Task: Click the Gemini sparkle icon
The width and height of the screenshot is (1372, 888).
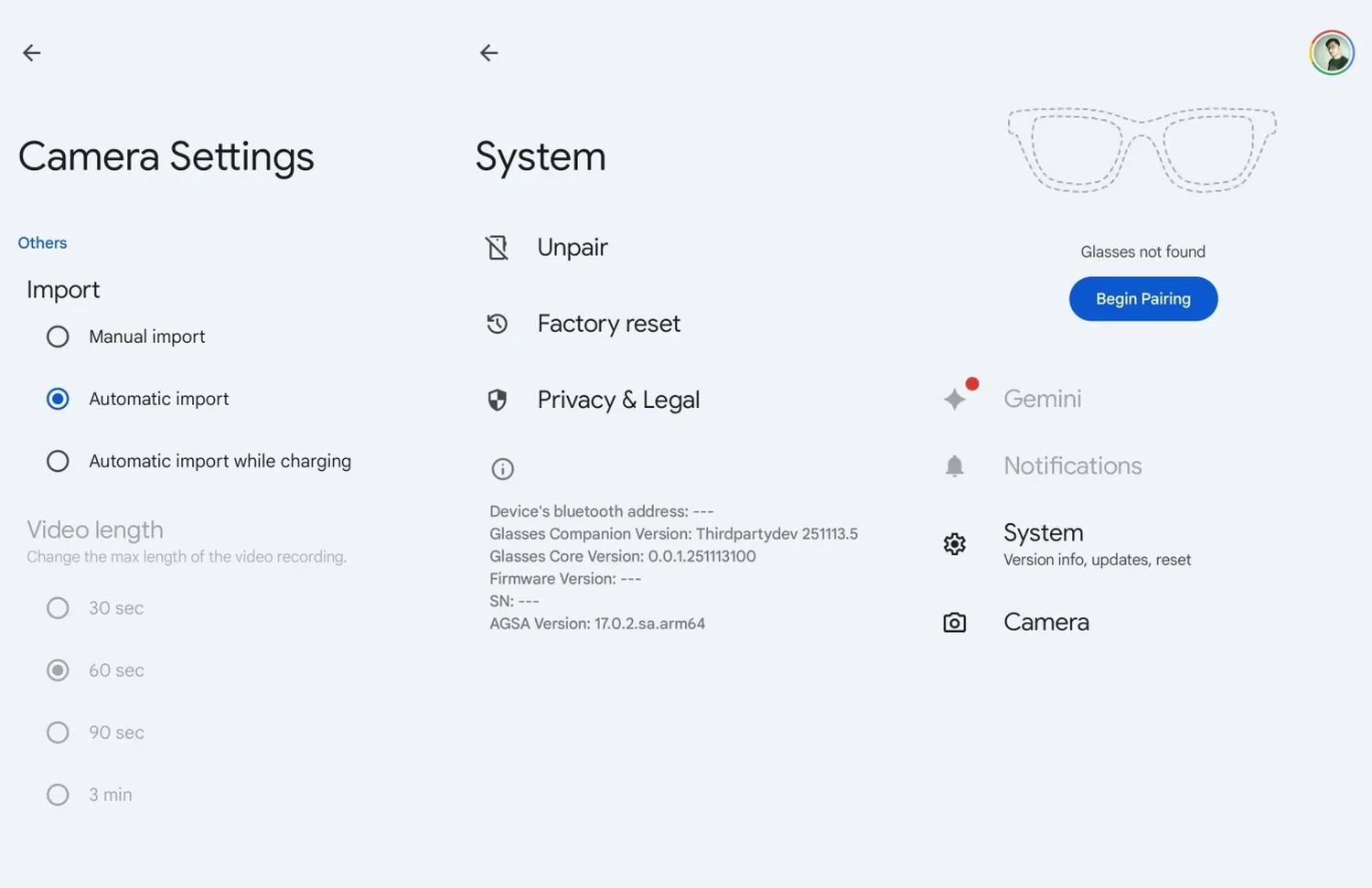Action: point(954,399)
